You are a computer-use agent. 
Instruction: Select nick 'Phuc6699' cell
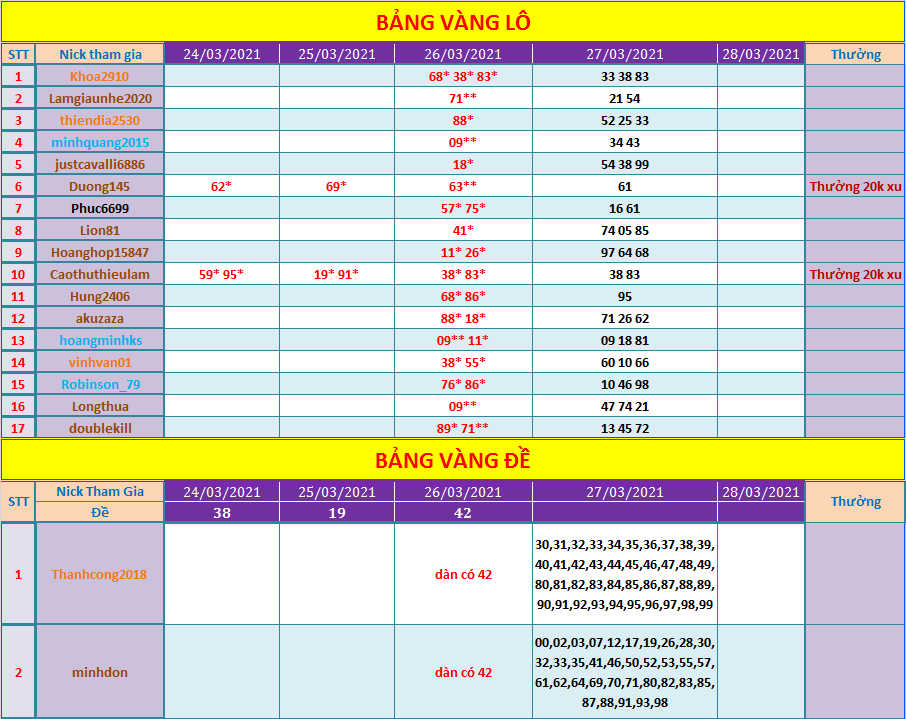(100, 208)
